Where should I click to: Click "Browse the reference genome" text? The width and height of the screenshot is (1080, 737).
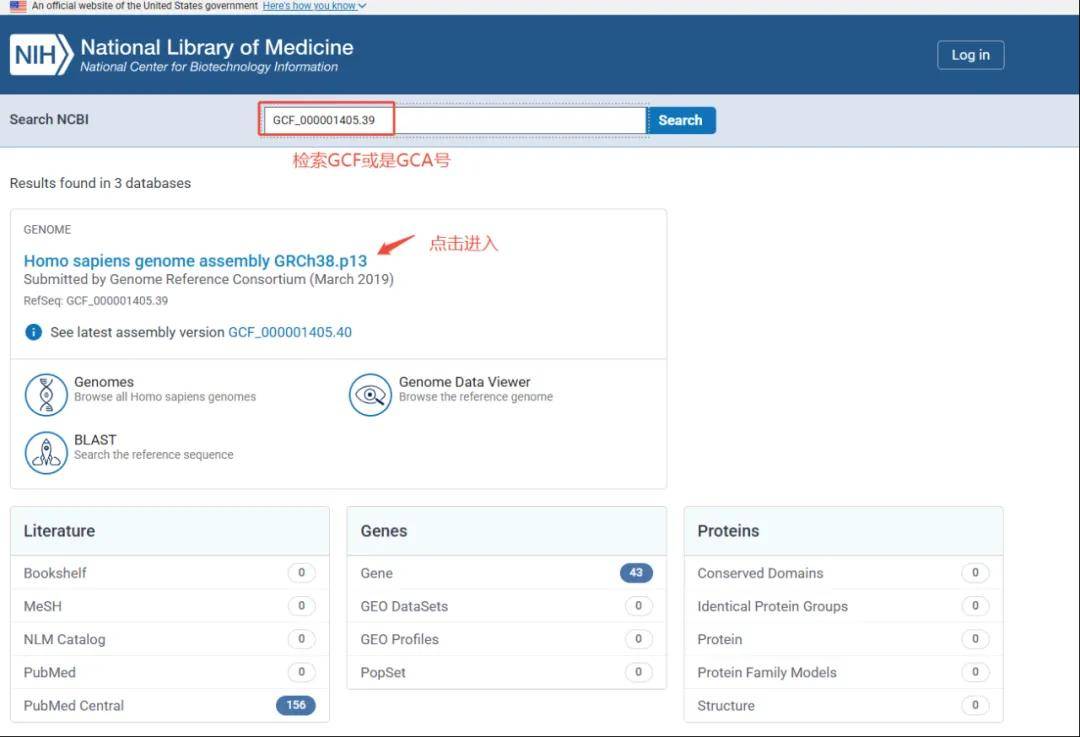(476, 397)
